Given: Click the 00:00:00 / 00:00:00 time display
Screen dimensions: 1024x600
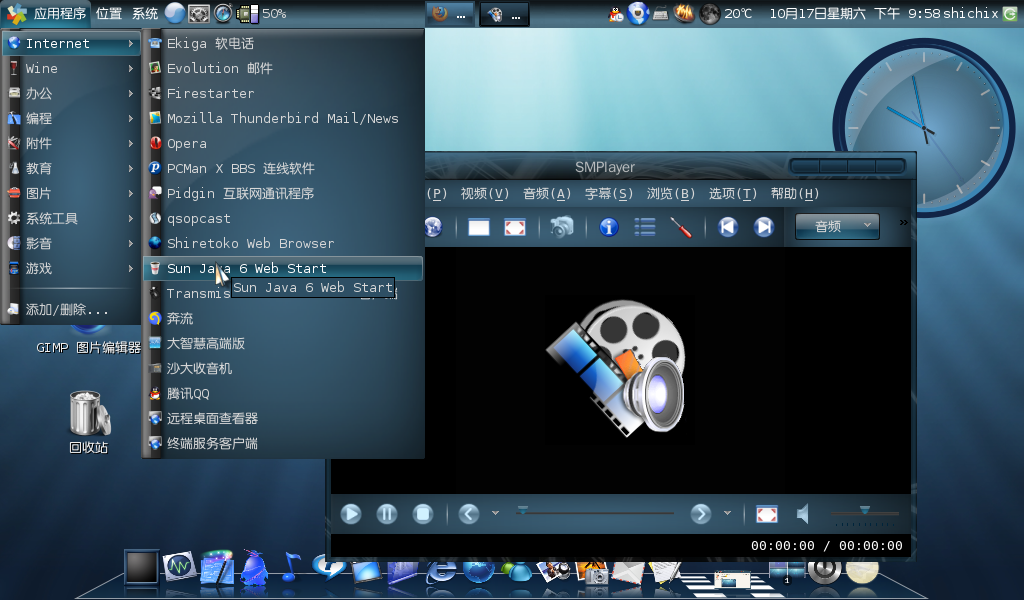Looking at the screenshot, I should pyautogui.click(x=826, y=546).
